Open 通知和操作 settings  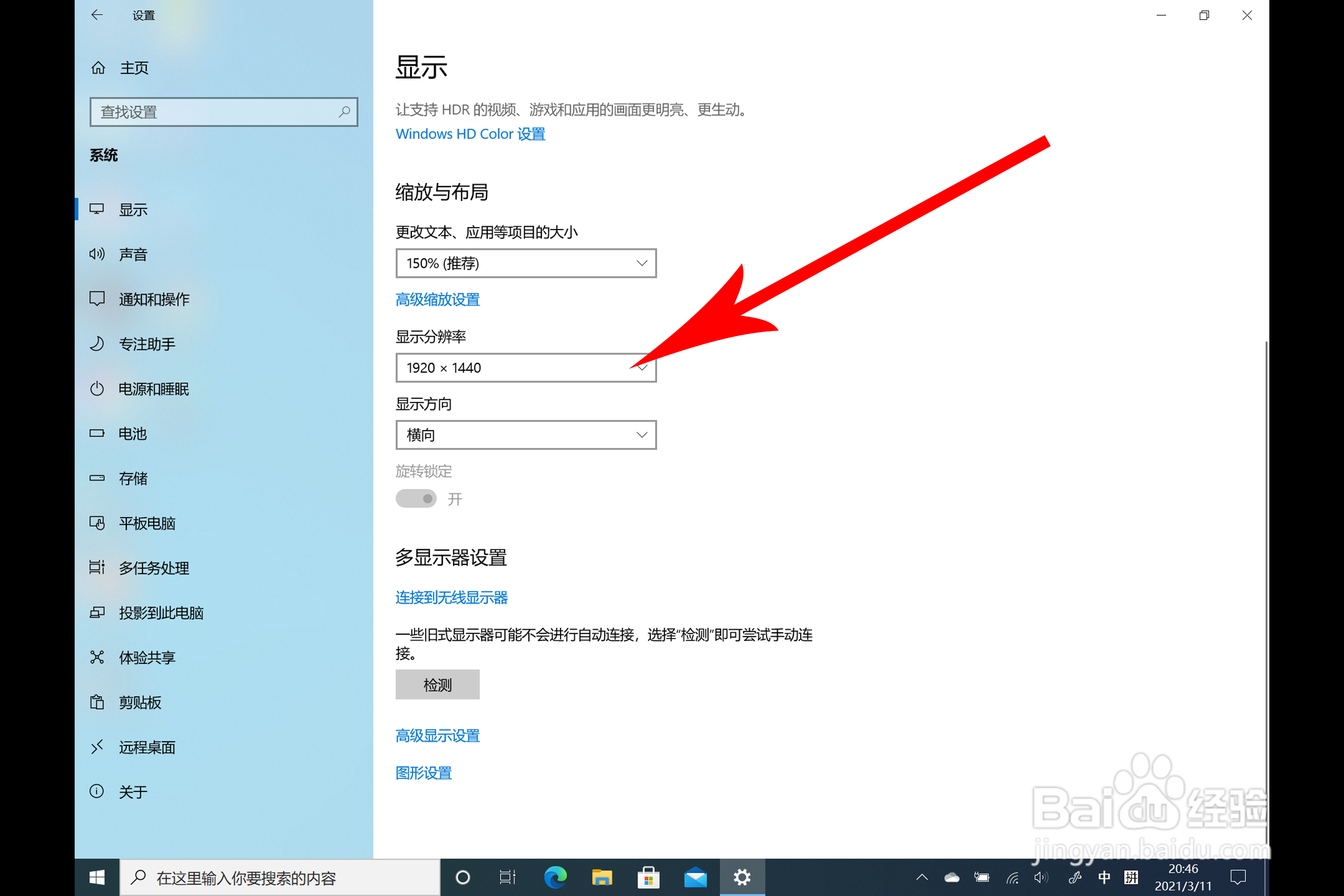(224, 299)
